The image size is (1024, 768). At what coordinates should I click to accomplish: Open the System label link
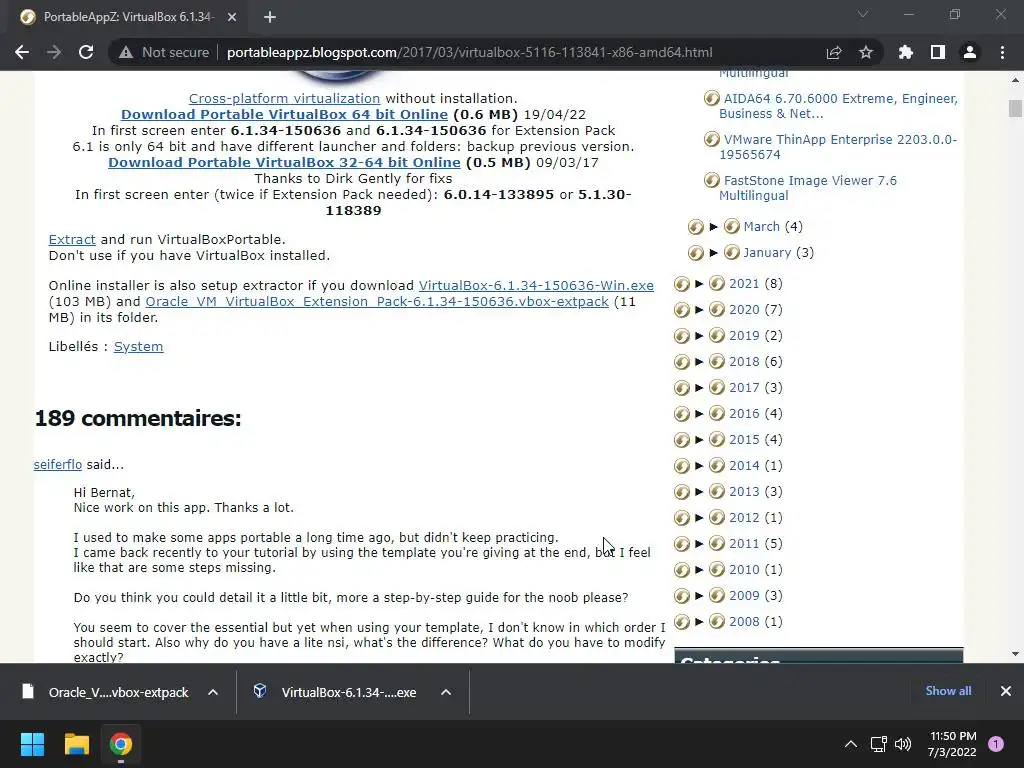point(138,347)
